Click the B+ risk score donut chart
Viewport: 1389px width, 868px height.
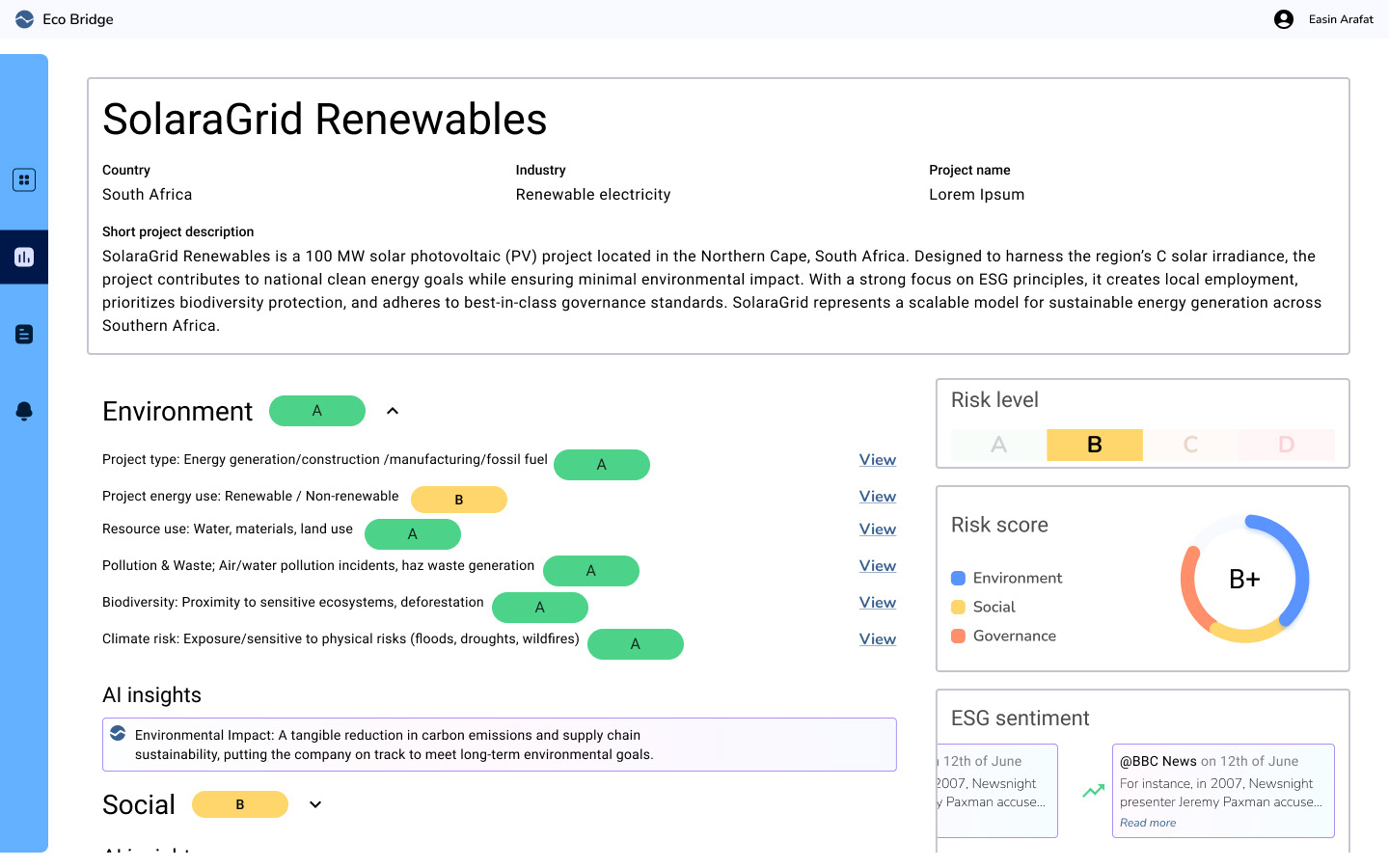tap(1244, 579)
